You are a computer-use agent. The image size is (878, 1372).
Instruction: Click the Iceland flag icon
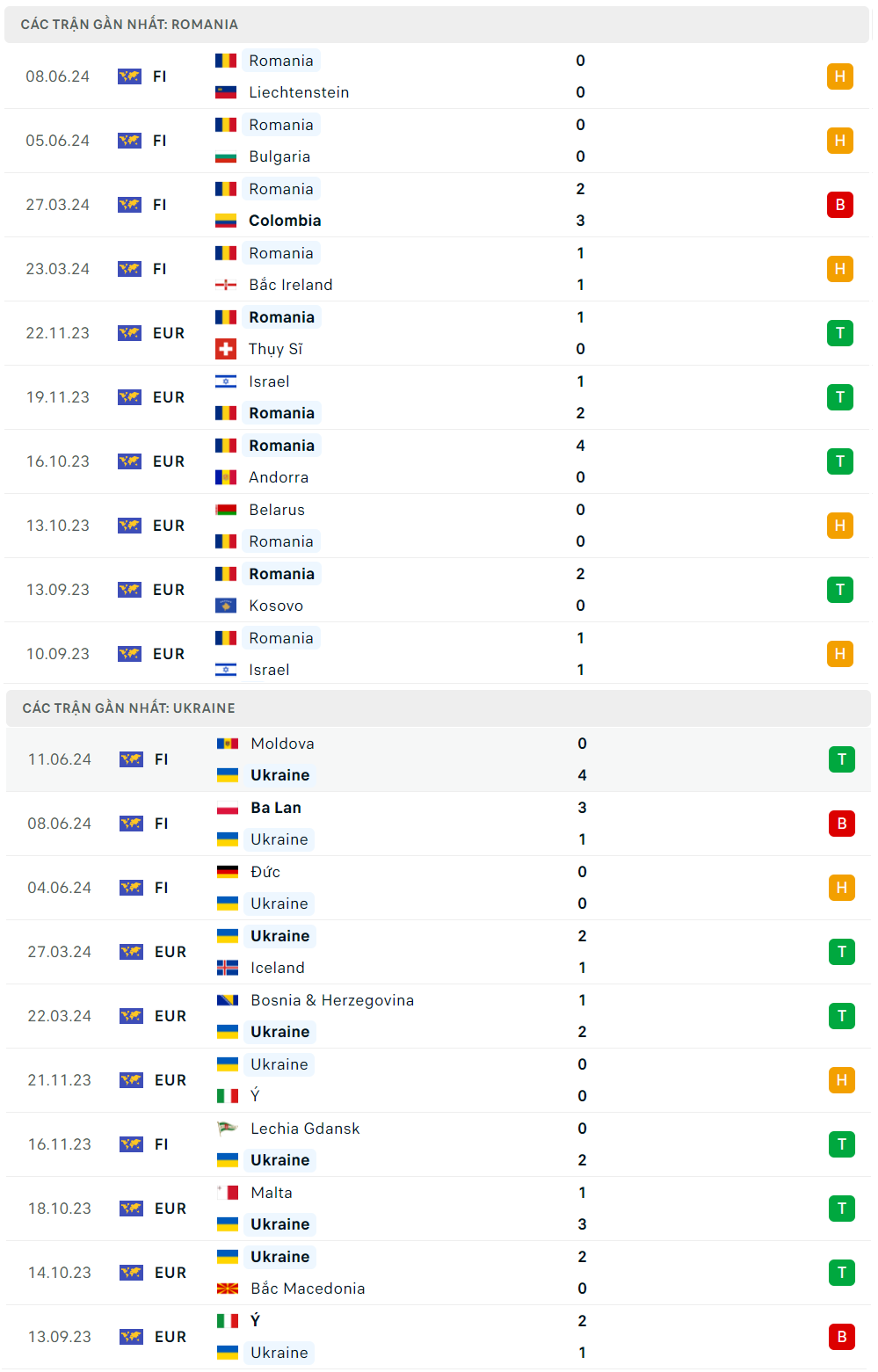click(228, 968)
